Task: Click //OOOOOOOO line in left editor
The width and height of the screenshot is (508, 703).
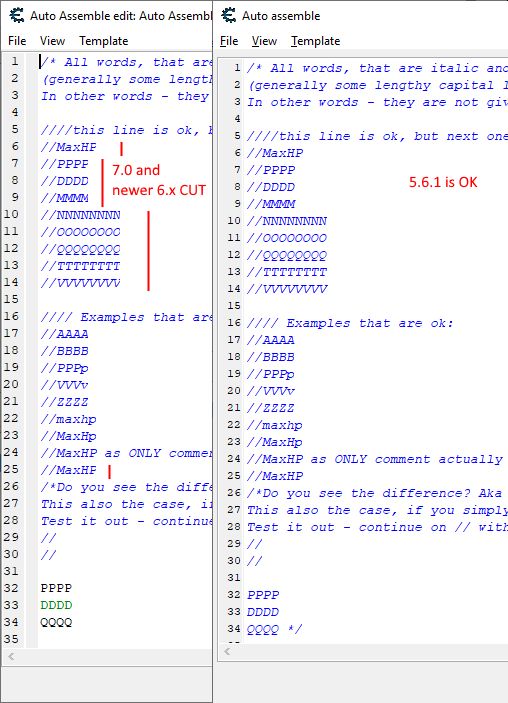Action: 80,232
